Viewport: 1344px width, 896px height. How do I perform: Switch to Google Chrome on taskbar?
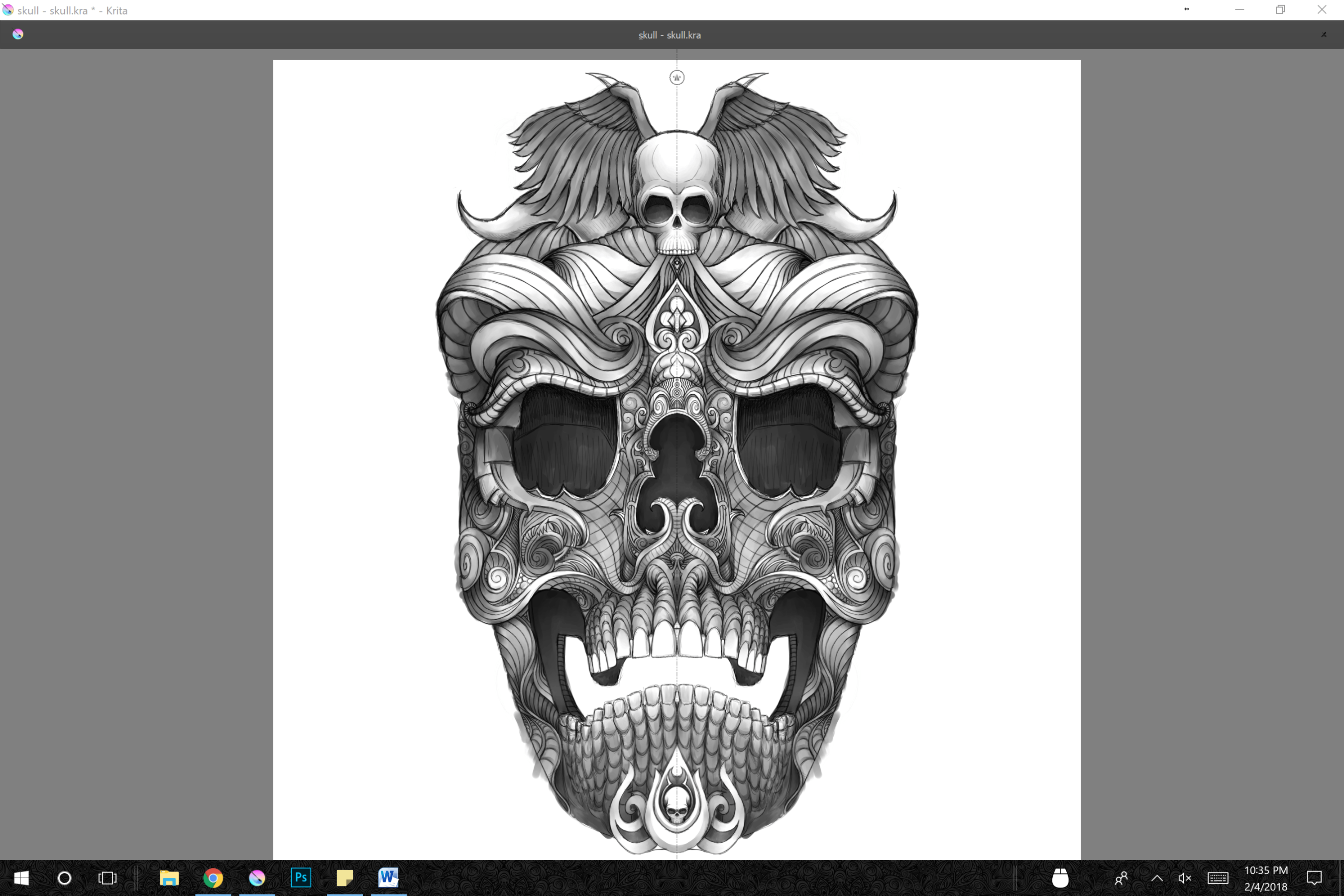coord(213,878)
